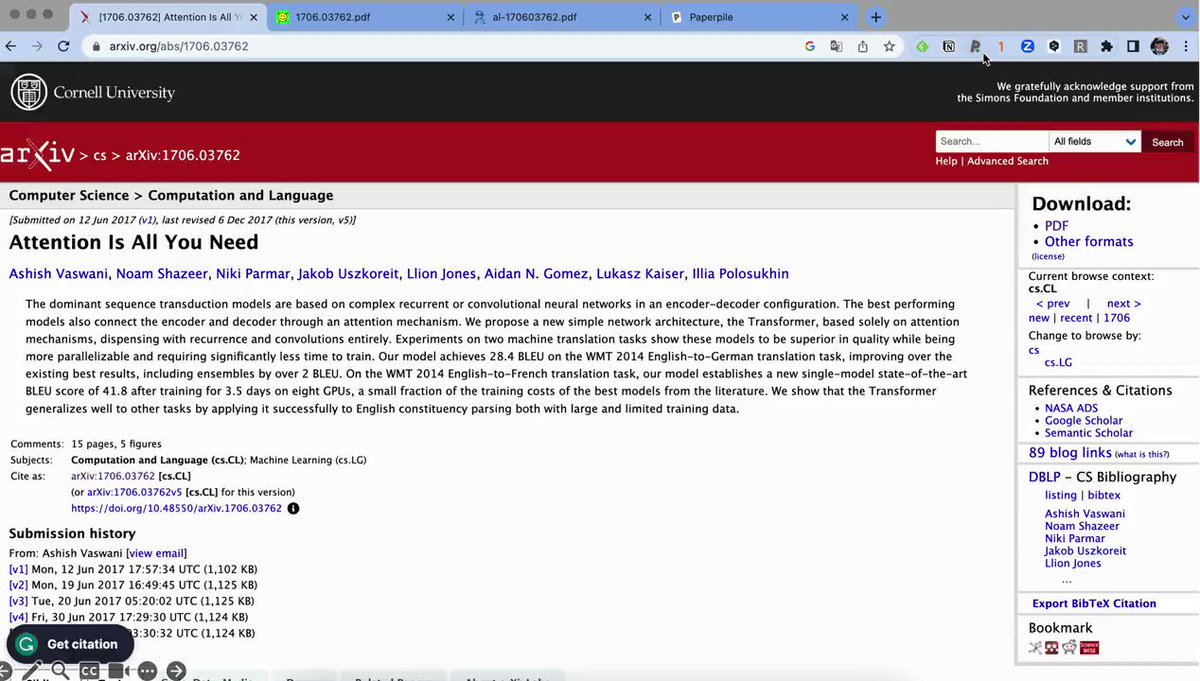Open the Zotero-style blue Z extension

coord(1027,46)
